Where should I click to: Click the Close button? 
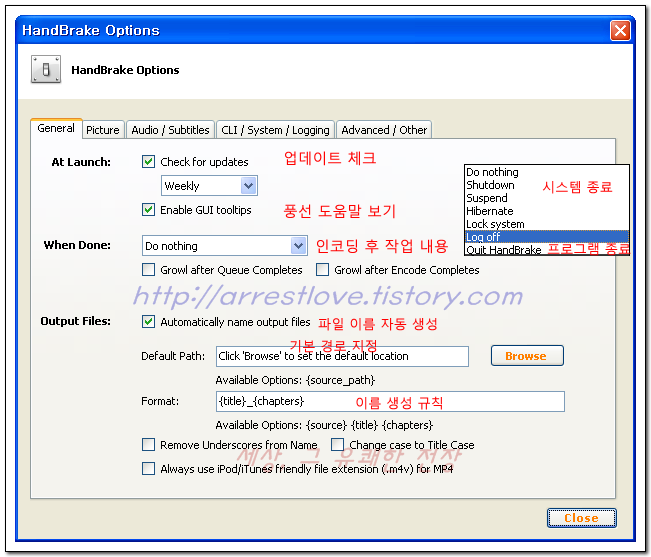pyautogui.click(x=582, y=518)
